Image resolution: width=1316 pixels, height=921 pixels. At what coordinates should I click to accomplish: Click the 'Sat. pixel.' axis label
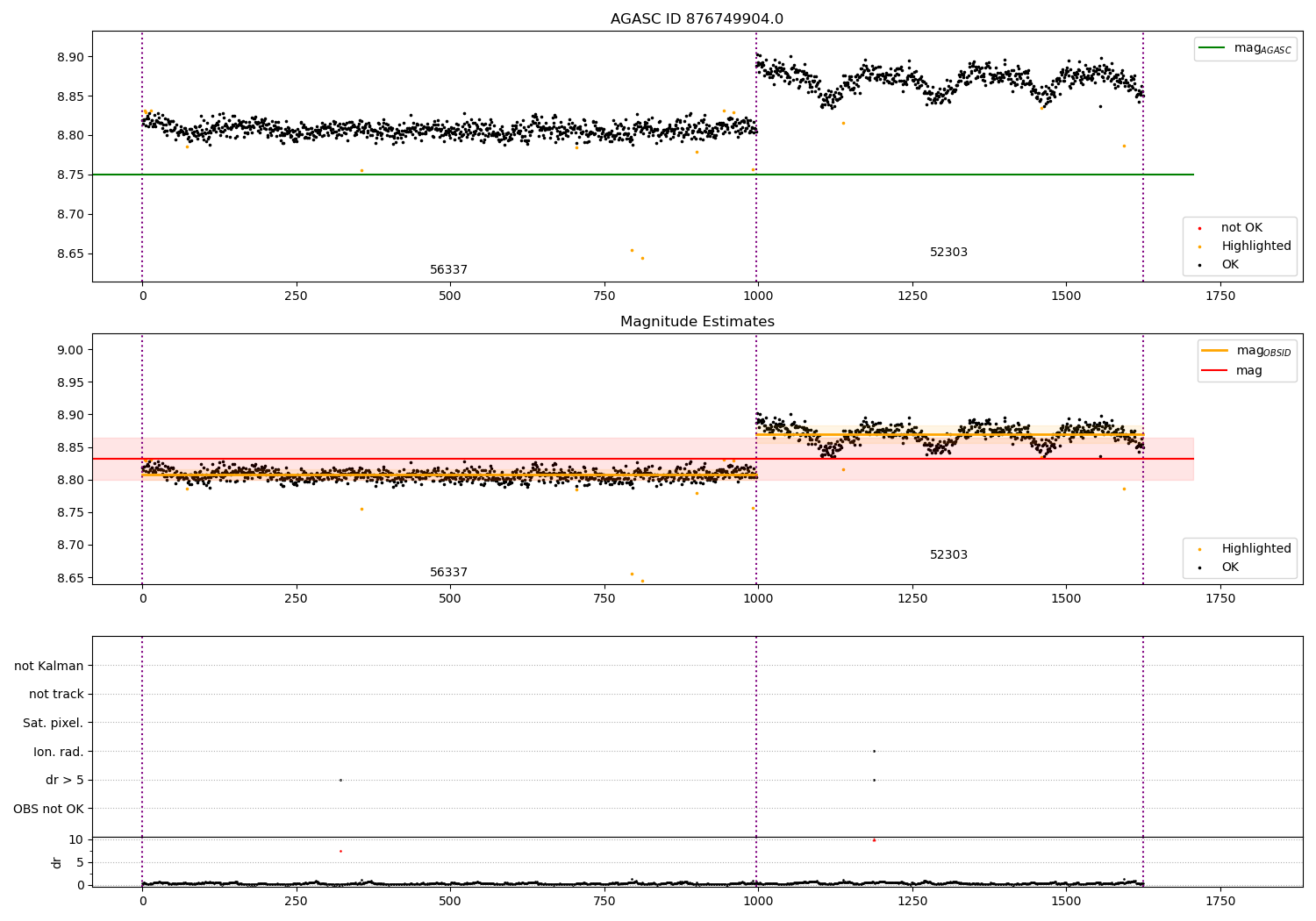click(54, 723)
